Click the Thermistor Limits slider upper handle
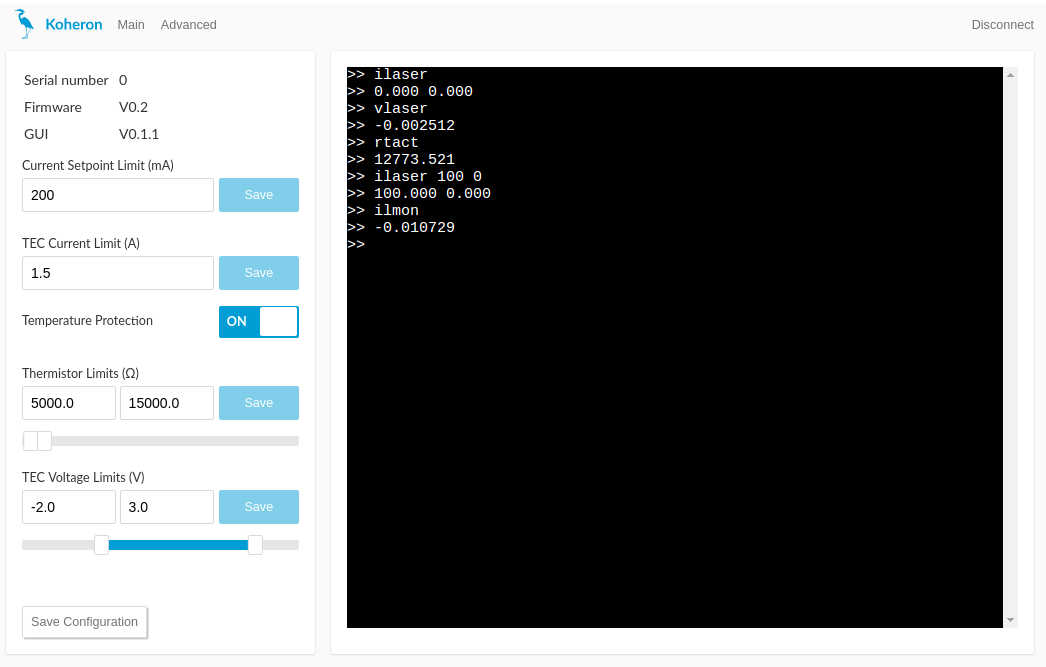The height and width of the screenshot is (667, 1046). [x=45, y=441]
